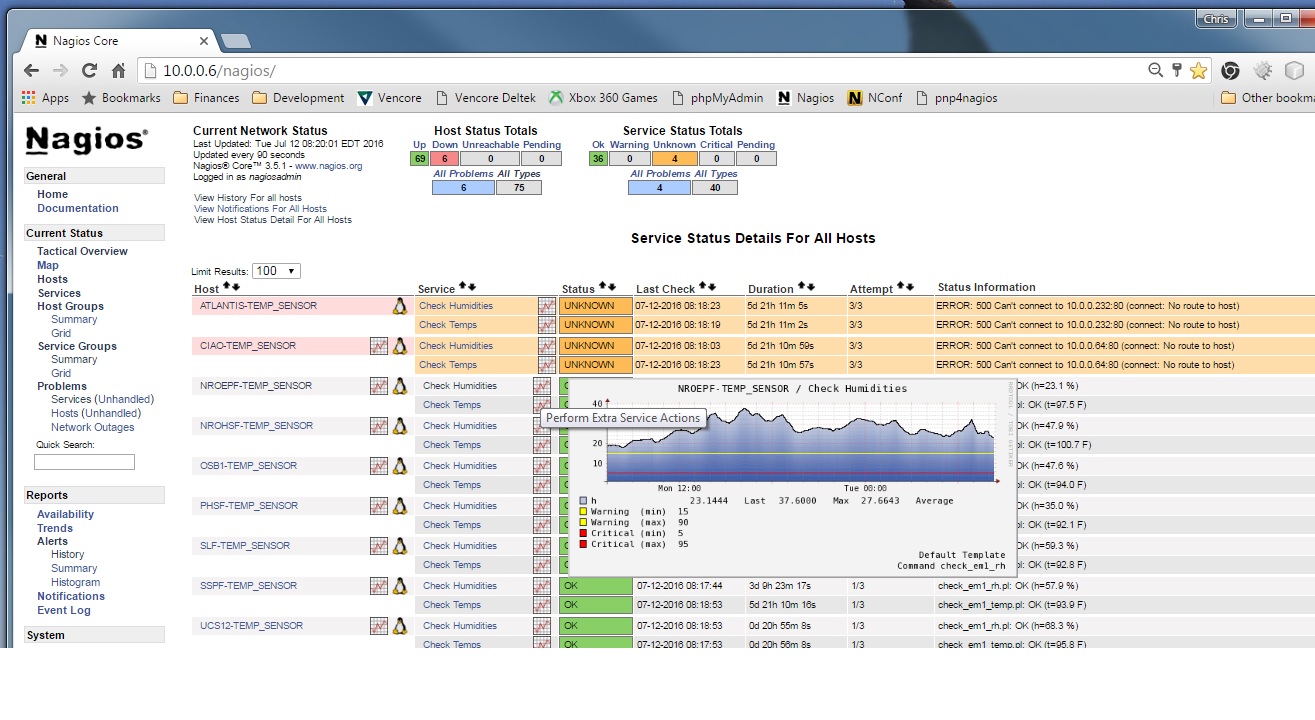Click the graph icon for ATLANTIS Check Humidities
Viewport: 1315px width, 720px height.
[x=546, y=306]
